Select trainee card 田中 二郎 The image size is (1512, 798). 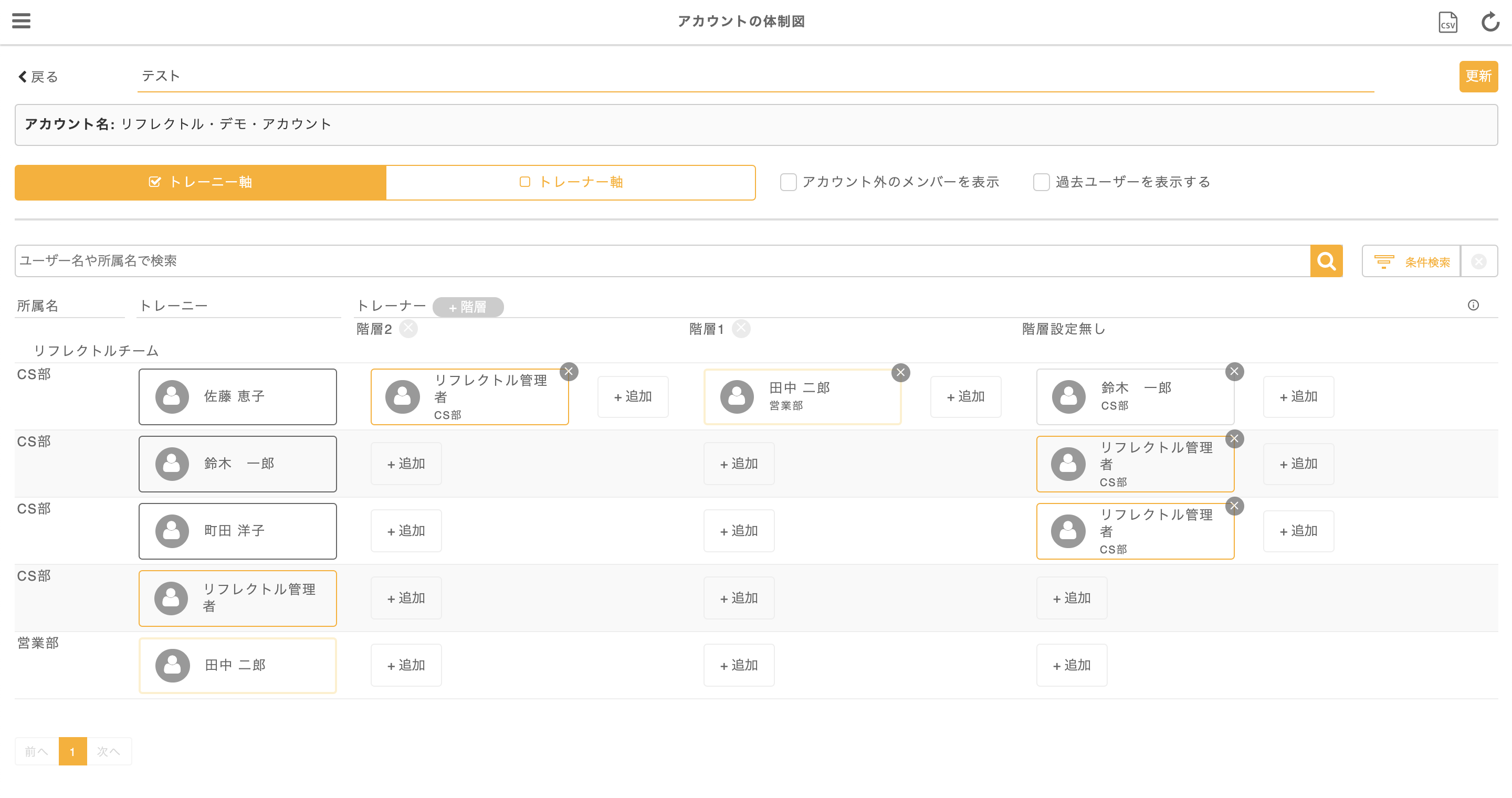pyautogui.click(x=238, y=665)
